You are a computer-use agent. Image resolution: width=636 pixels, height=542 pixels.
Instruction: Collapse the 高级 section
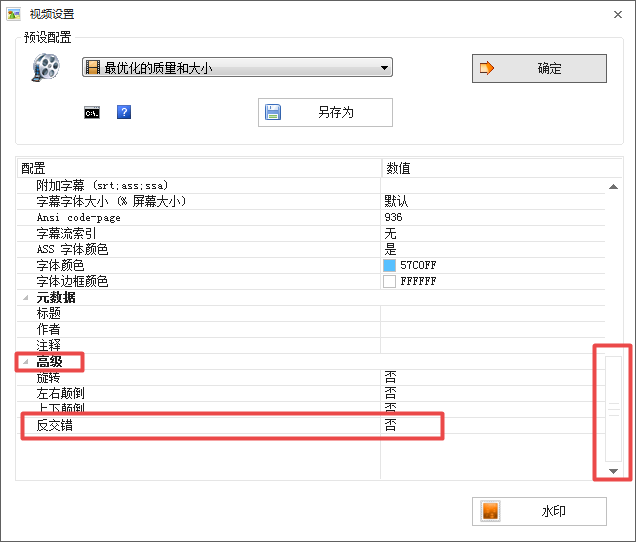point(26,362)
